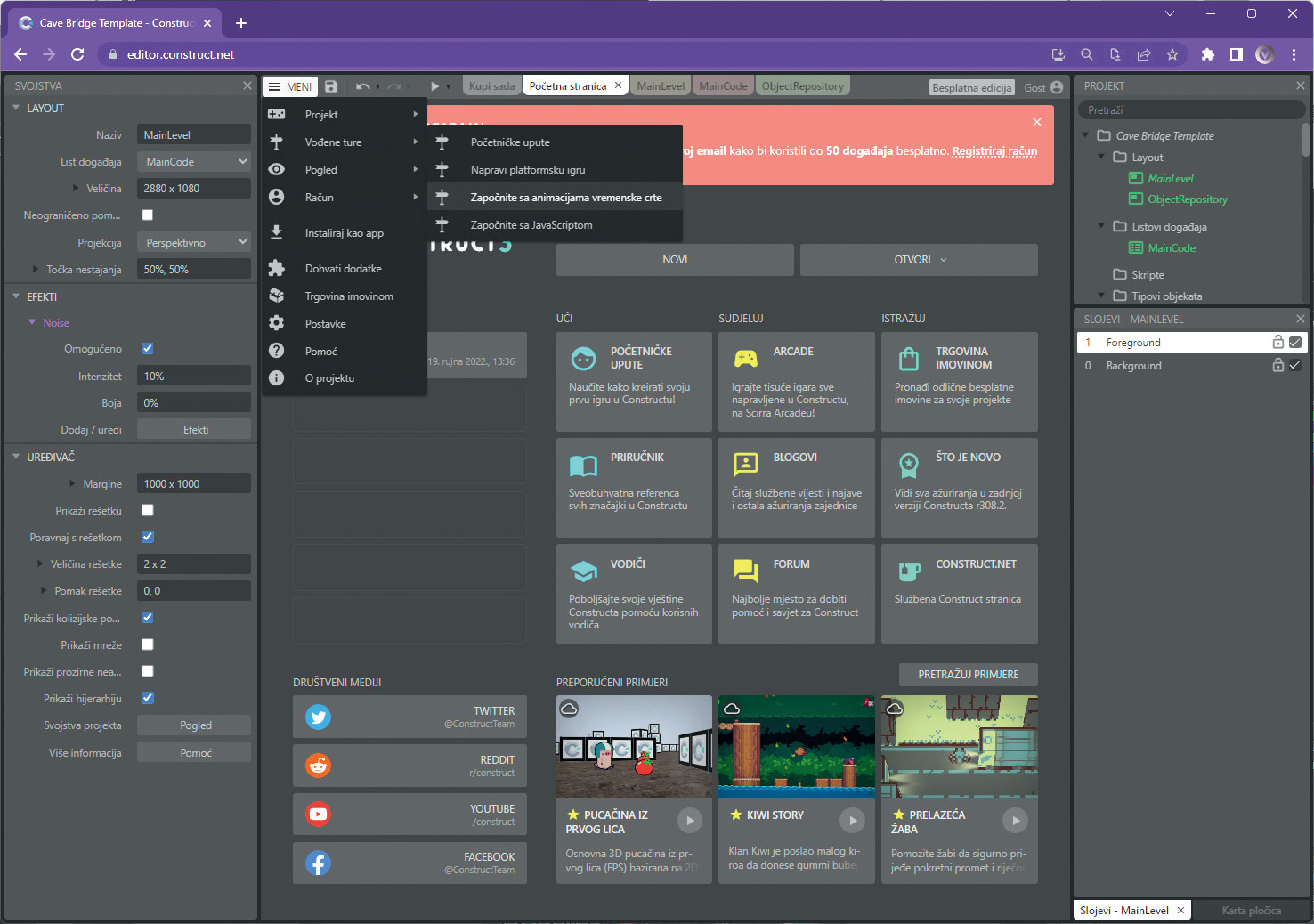Viewport: 1314px width, 924px height.
Task: Toggle Neograničeno pomicanje checkbox
Action: (x=148, y=215)
